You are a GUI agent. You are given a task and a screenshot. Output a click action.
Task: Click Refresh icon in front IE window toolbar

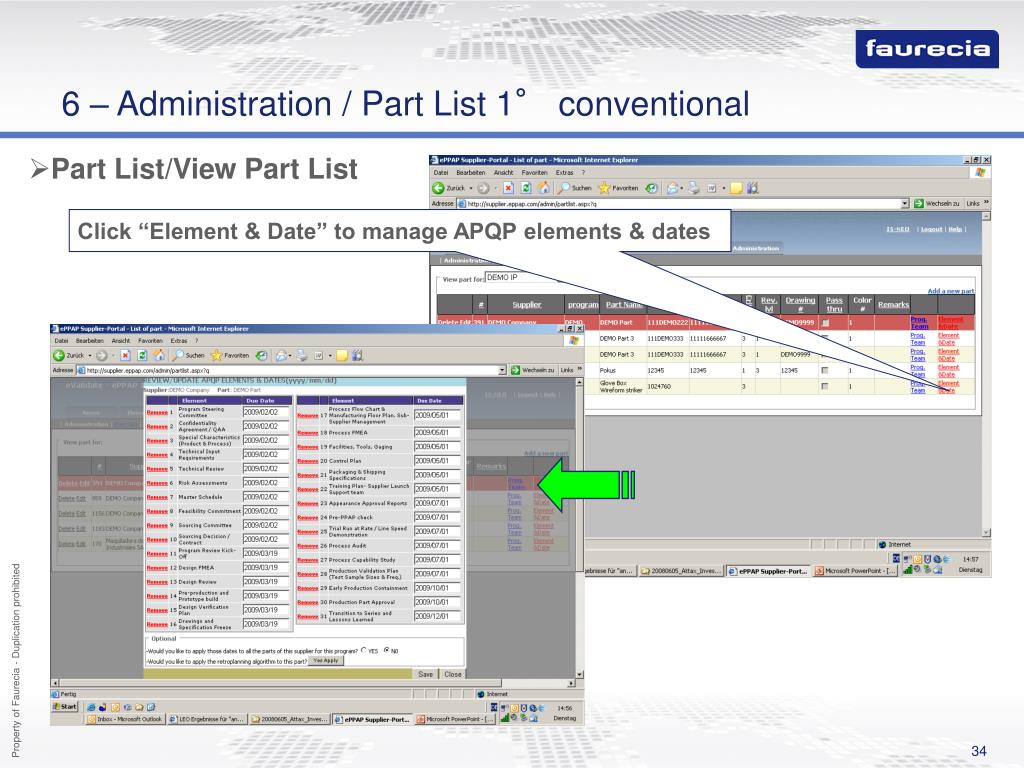click(x=142, y=355)
